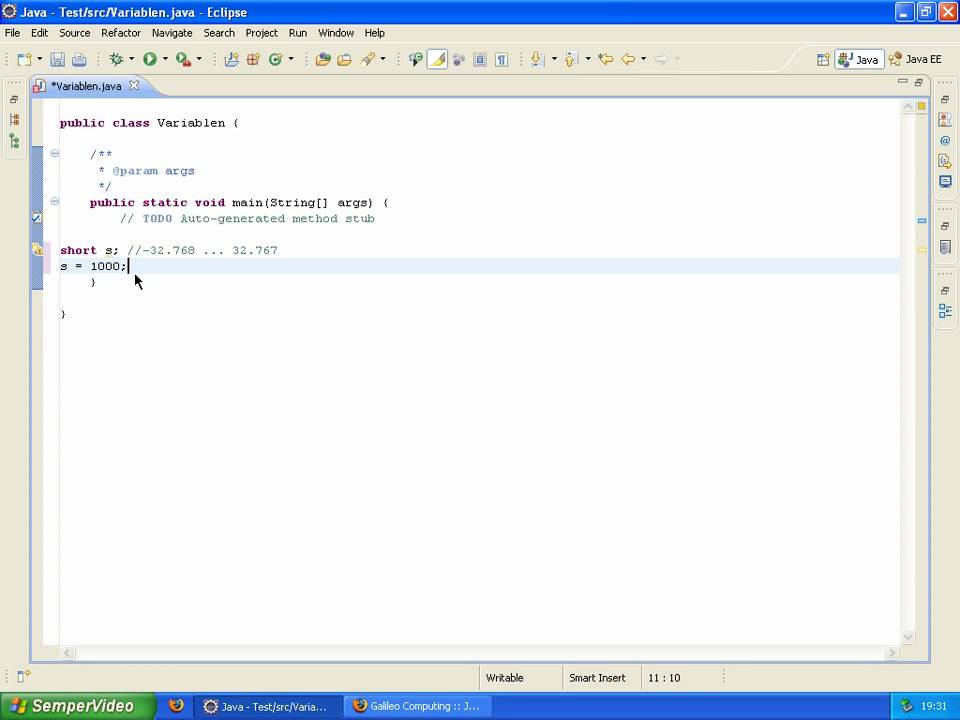Open the Project menu
This screenshot has width=960, height=720.
click(x=261, y=33)
